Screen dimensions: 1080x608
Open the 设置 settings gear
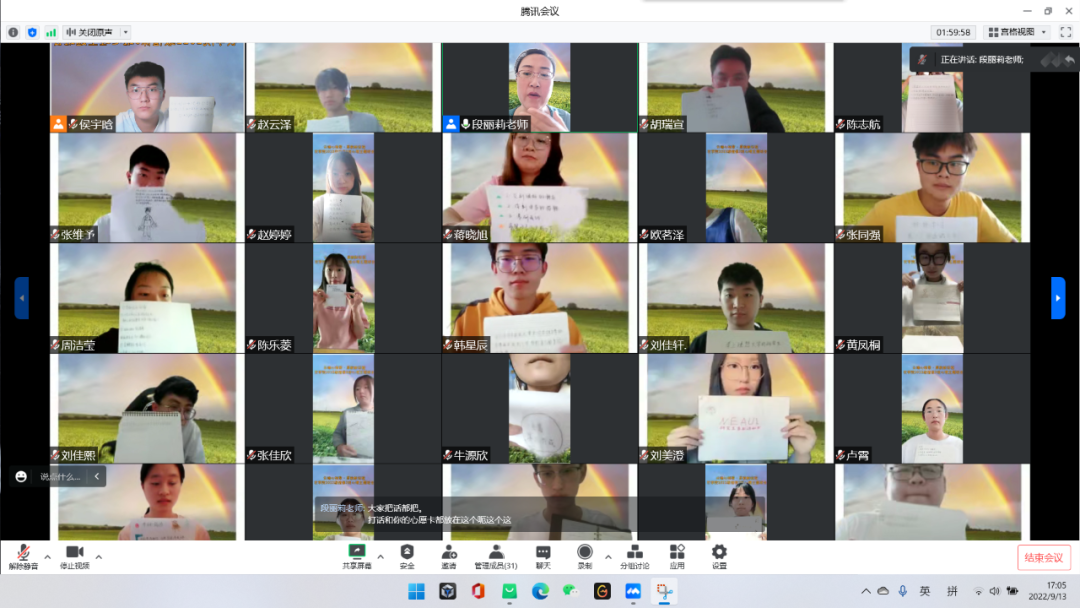(719, 556)
